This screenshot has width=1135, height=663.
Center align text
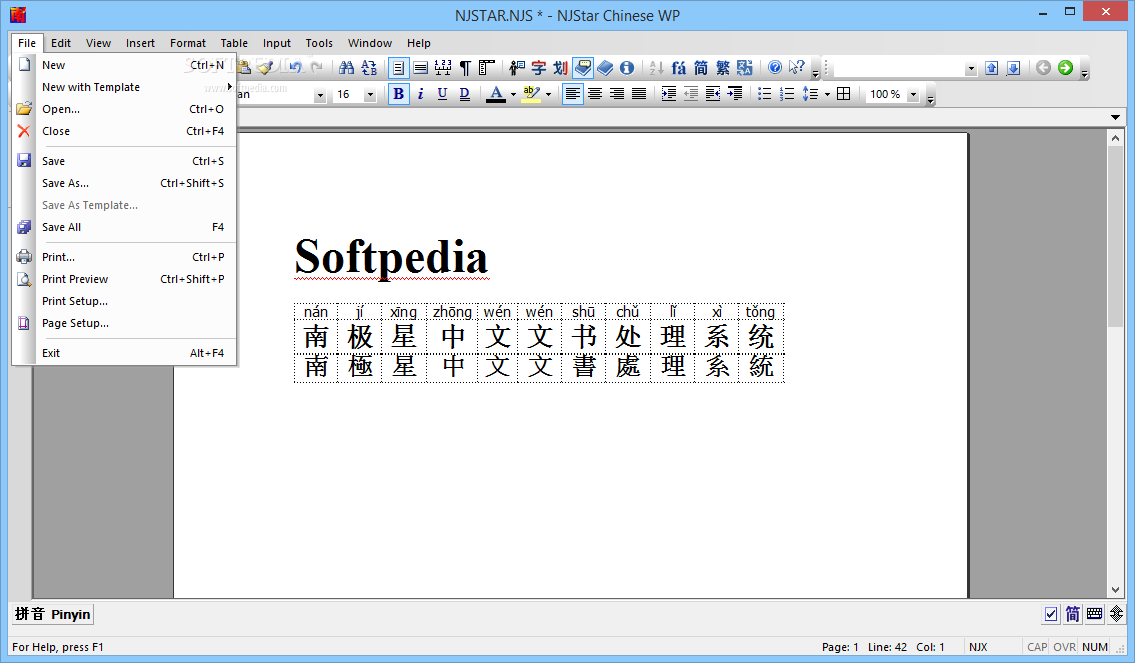[595, 94]
